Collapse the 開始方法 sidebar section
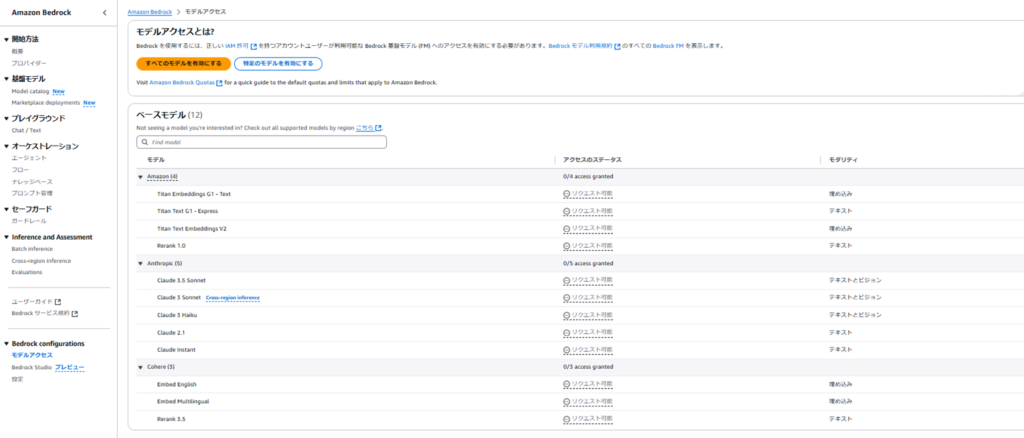1024x438 pixels. (x=7, y=39)
